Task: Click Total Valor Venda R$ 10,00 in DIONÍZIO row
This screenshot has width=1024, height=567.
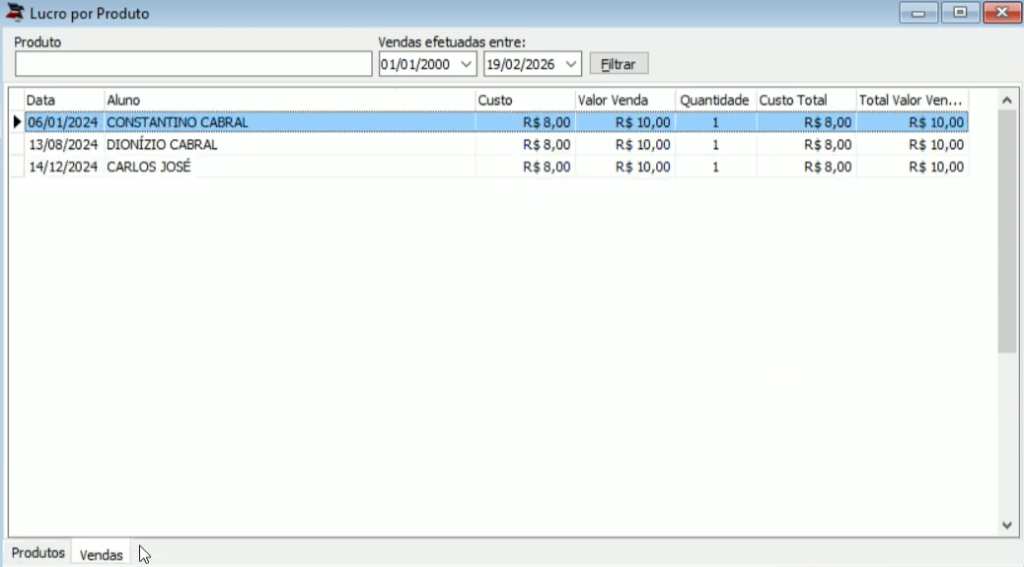Action: (x=912, y=144)
